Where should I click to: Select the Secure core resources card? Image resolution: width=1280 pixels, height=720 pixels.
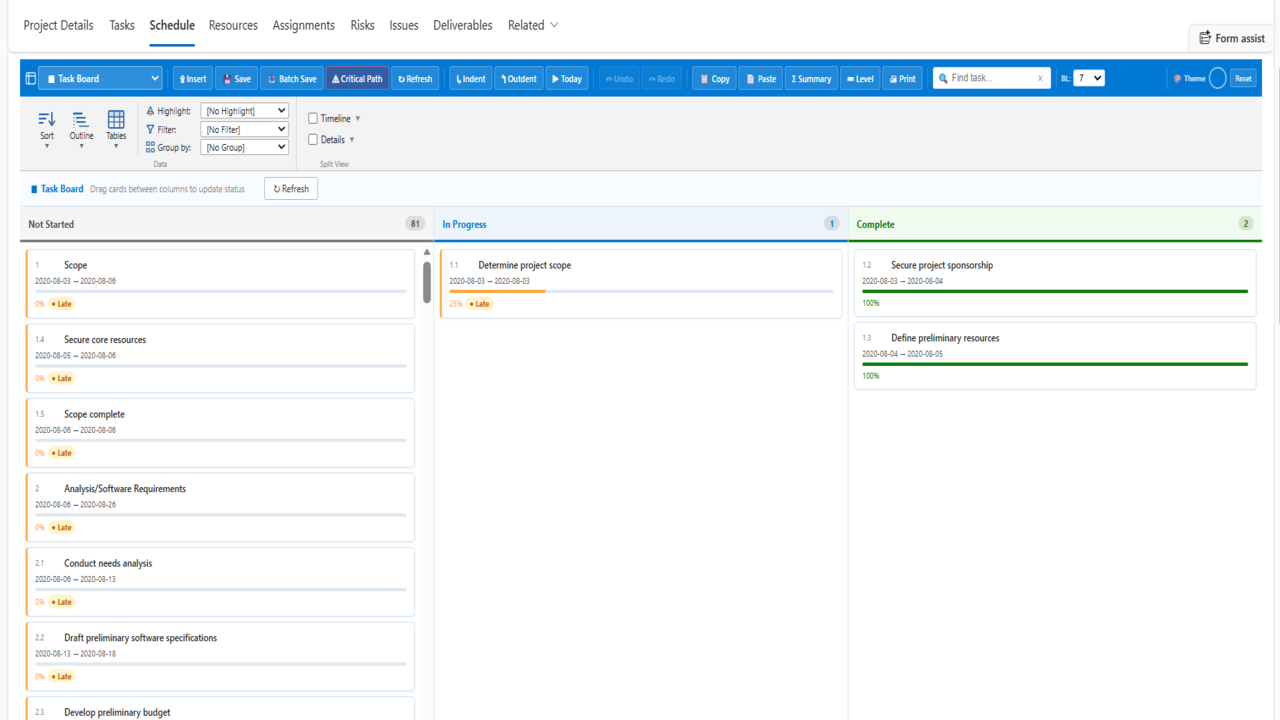(220, 358)
